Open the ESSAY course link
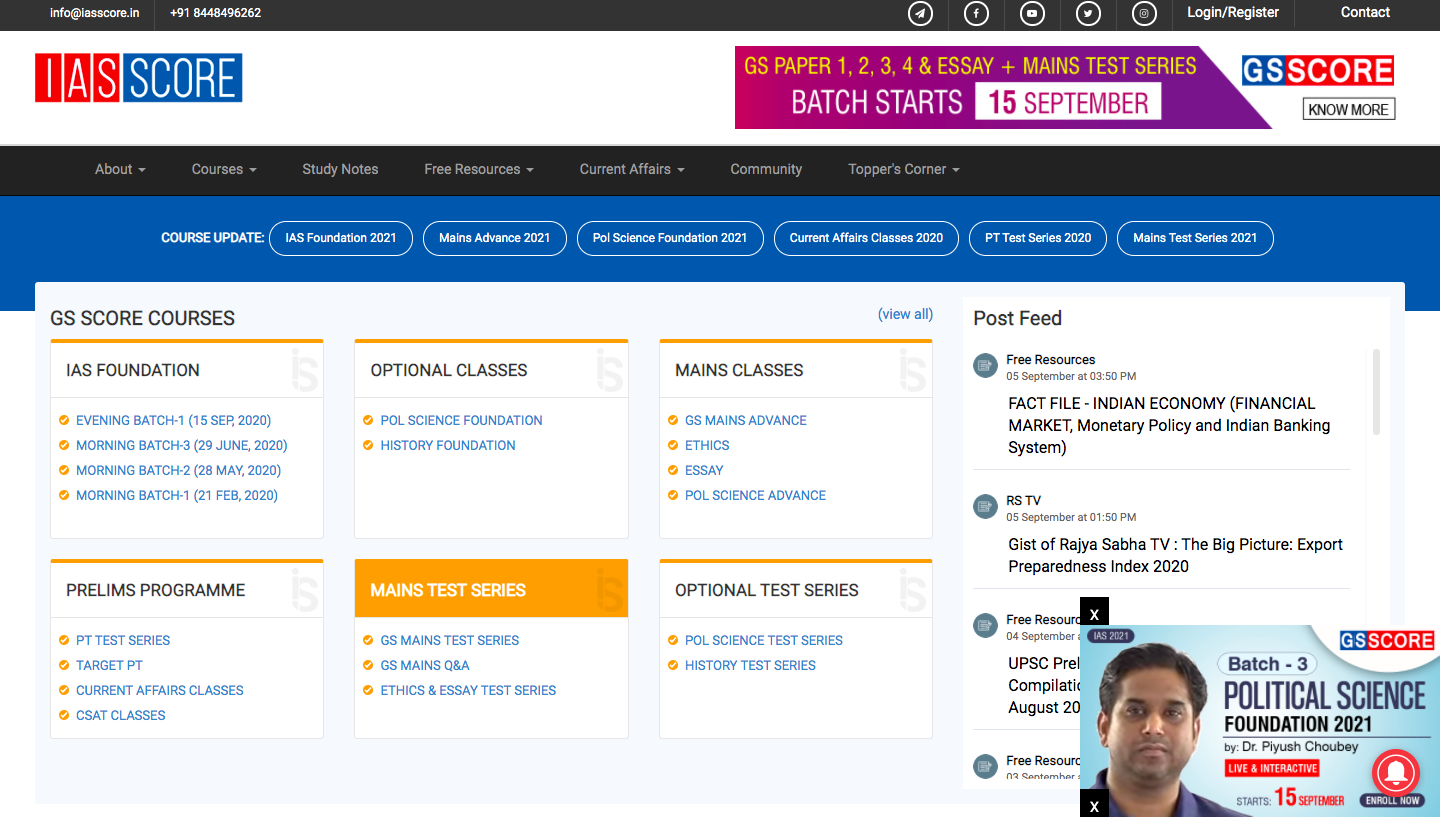Image resolution: width=1440 pixels, height=817 pixels. [704, 470]
